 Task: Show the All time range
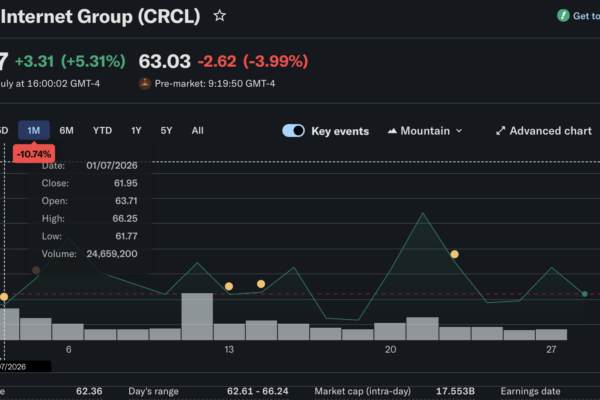(x=197, y=131)
